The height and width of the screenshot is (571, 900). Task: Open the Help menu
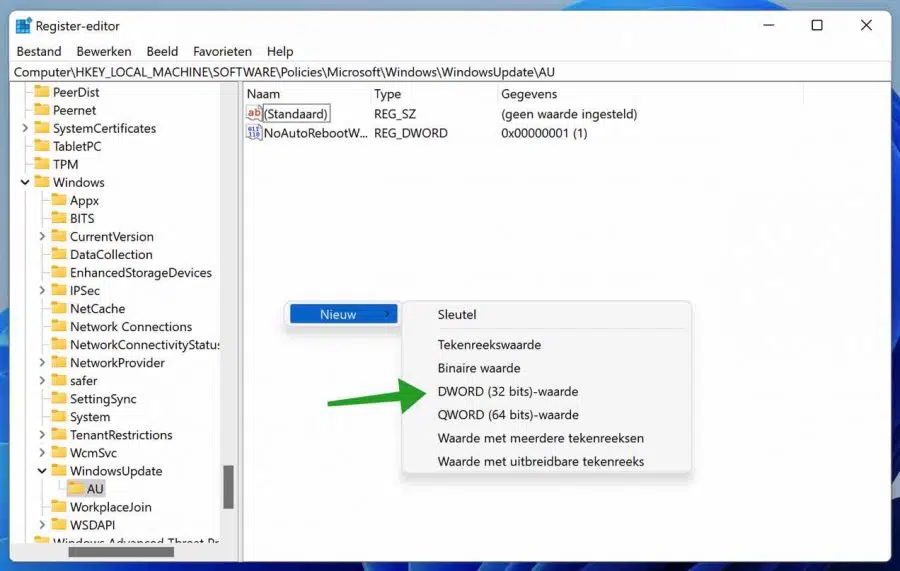point(280,52)
